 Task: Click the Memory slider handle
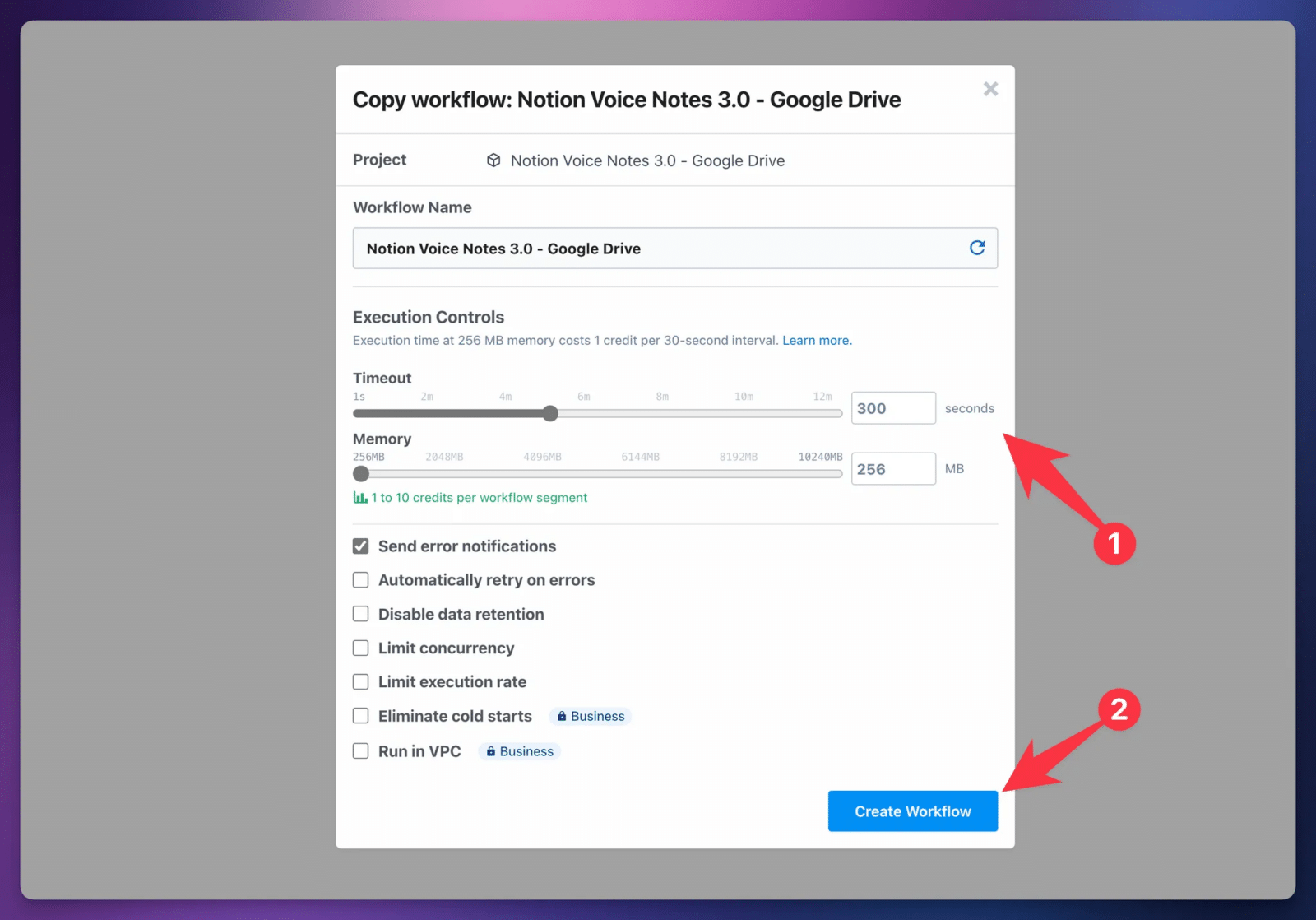point(360,473)
